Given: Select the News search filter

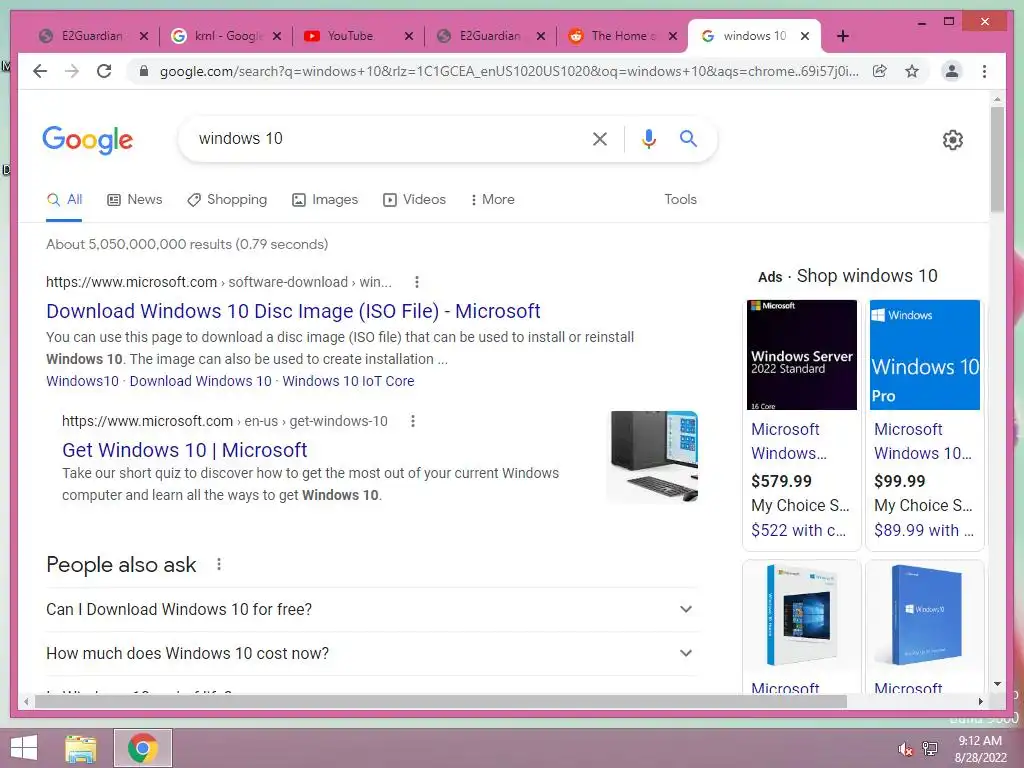Looking at the screenshot, I should [135, 200].
